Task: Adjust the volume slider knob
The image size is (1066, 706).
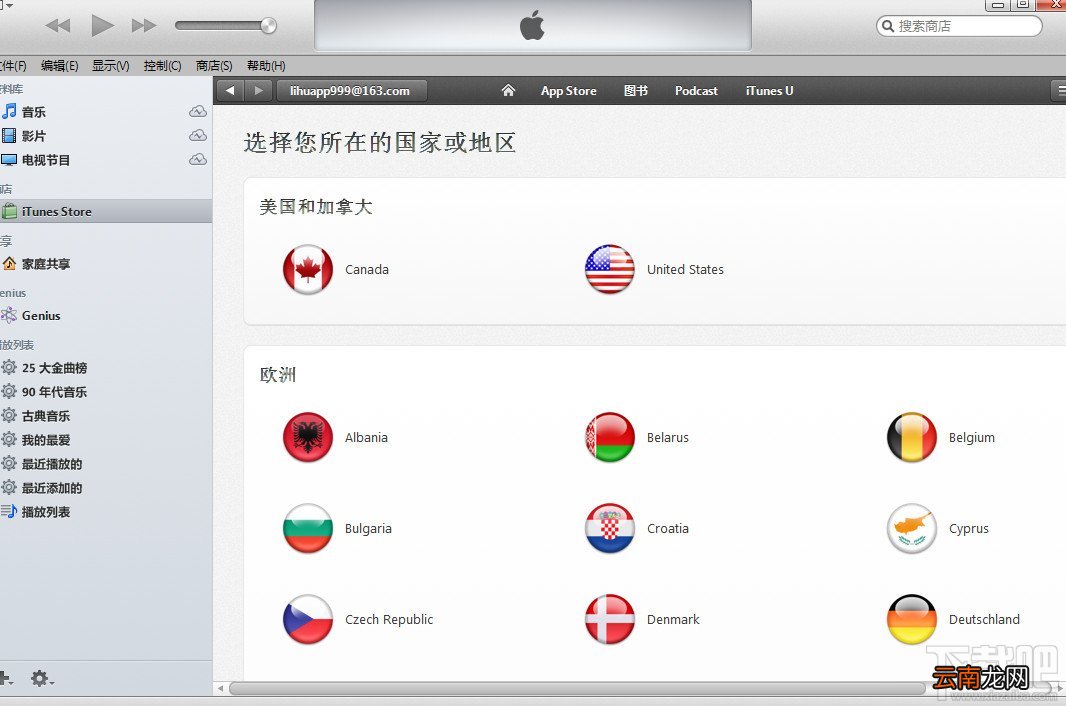Action: (269, 26)
